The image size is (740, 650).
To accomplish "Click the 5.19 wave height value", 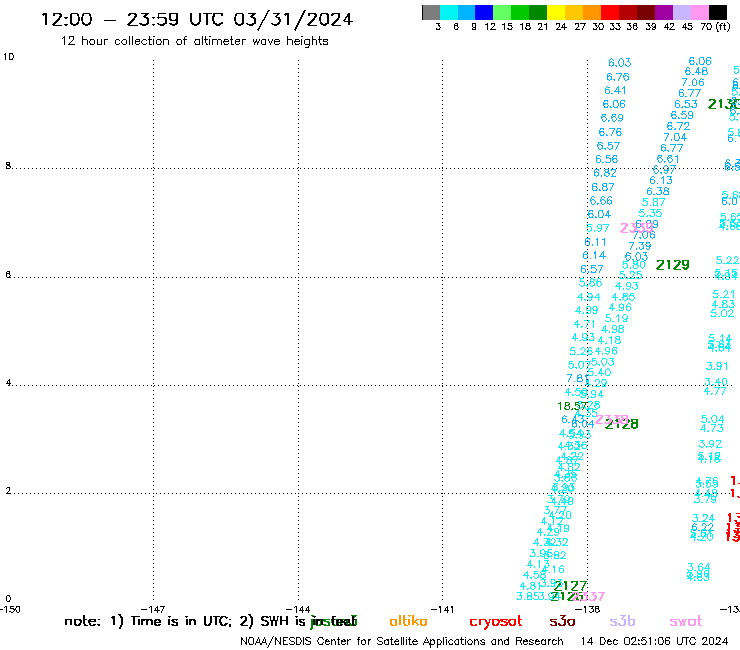I will [x=616, y=318].
